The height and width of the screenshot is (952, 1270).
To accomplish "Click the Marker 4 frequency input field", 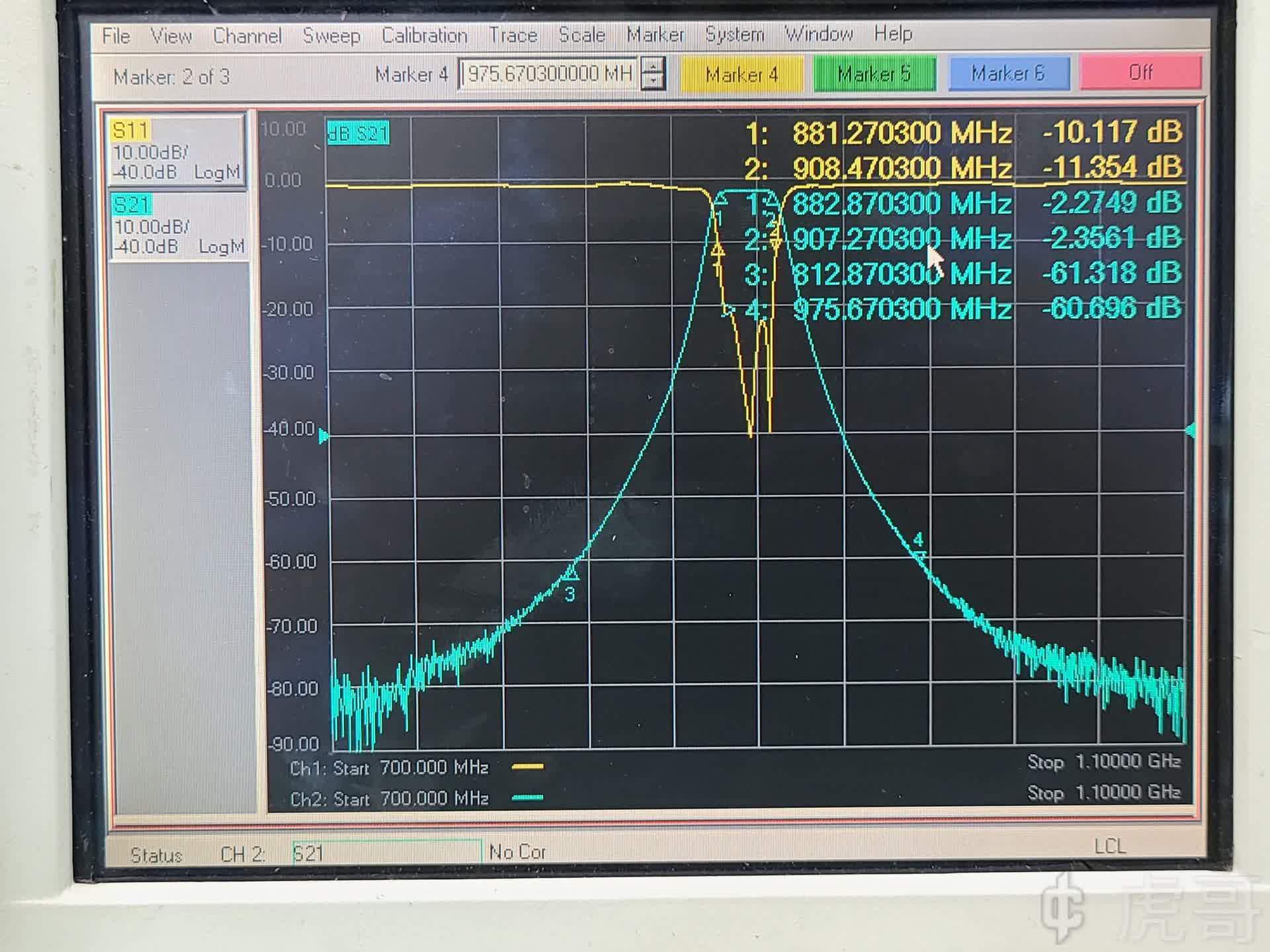I will (548, 73).
